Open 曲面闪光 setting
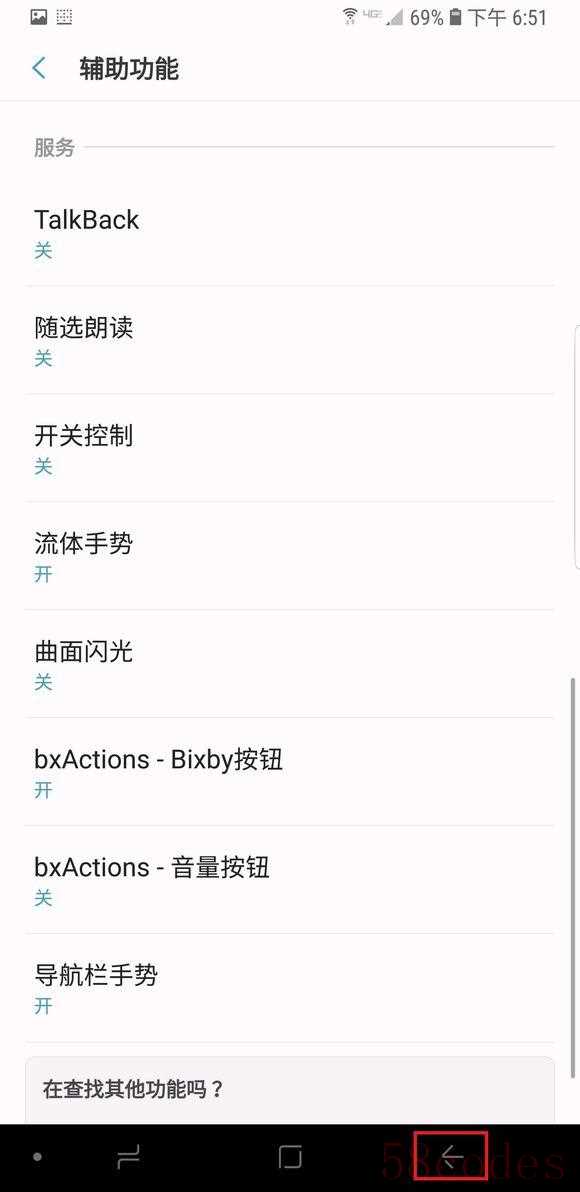 [290, 664]
